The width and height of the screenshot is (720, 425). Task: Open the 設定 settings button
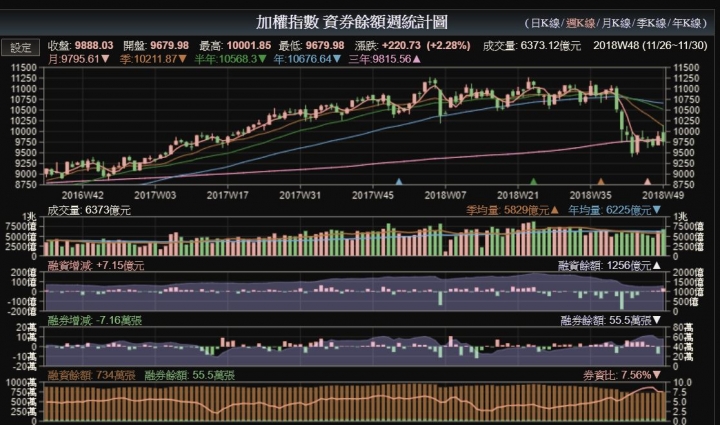click(x=20, y=47)
